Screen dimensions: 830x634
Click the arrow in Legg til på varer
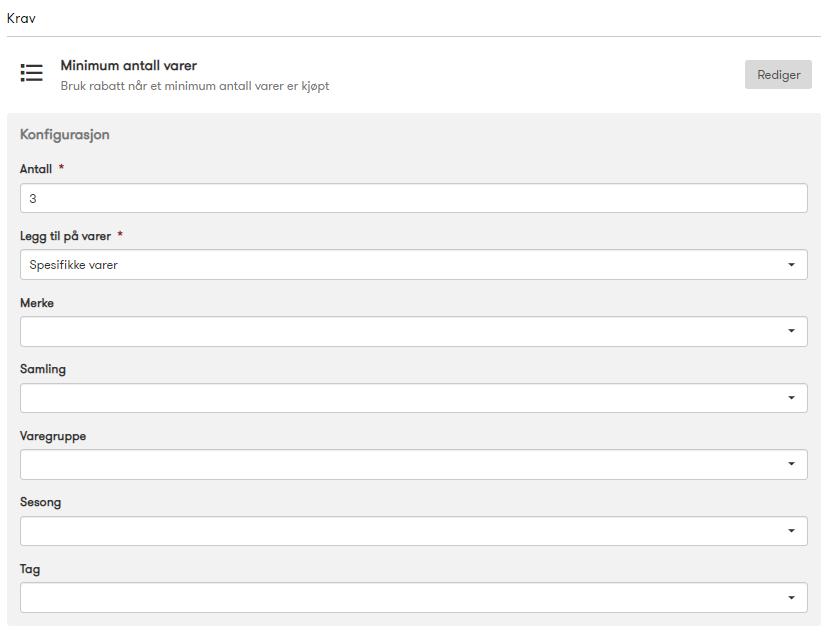(x=791, y=265)
